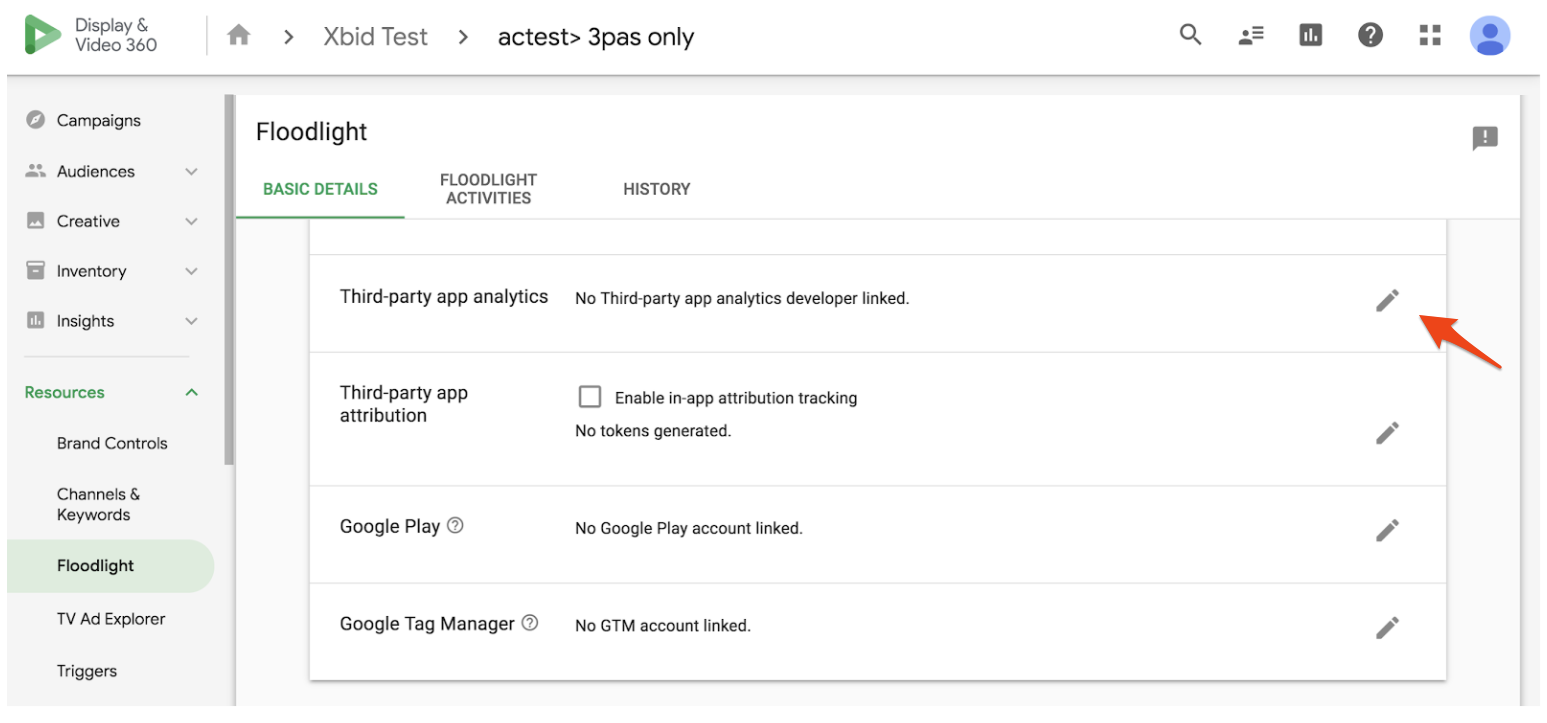The height and width of the screenshot is (723, 1547).
Task: Open the reporting chart icon in header
Action: 1310,36
